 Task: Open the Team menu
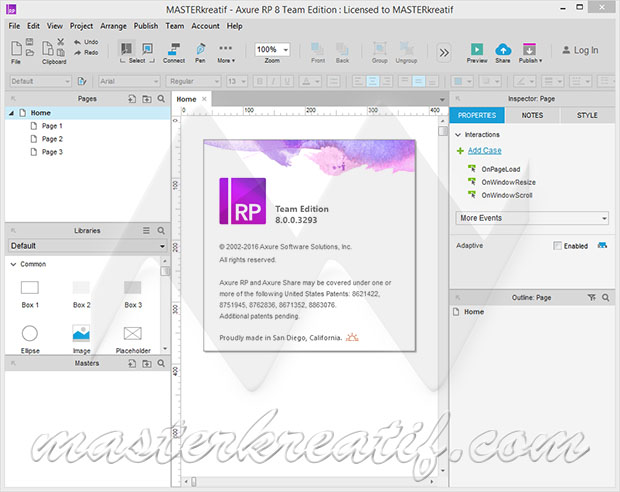[x=175, y=26]
